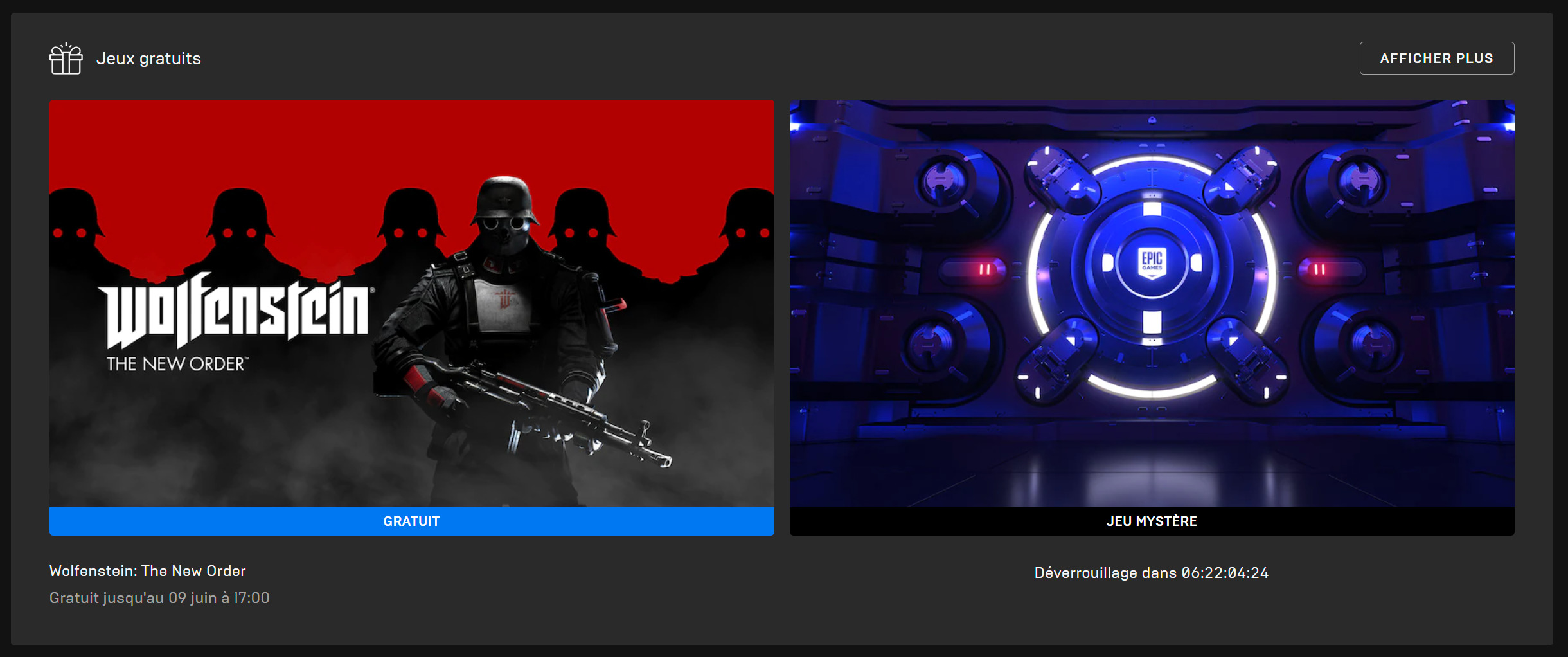Click the Déverrouillage countdown timer

click(x=1152, y=573)
